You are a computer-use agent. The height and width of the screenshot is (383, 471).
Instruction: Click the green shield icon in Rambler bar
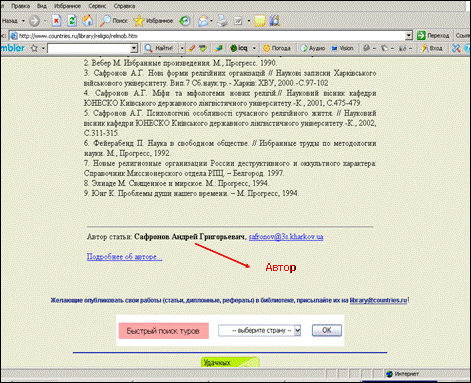pyautogui.click(x=203, y=49)
